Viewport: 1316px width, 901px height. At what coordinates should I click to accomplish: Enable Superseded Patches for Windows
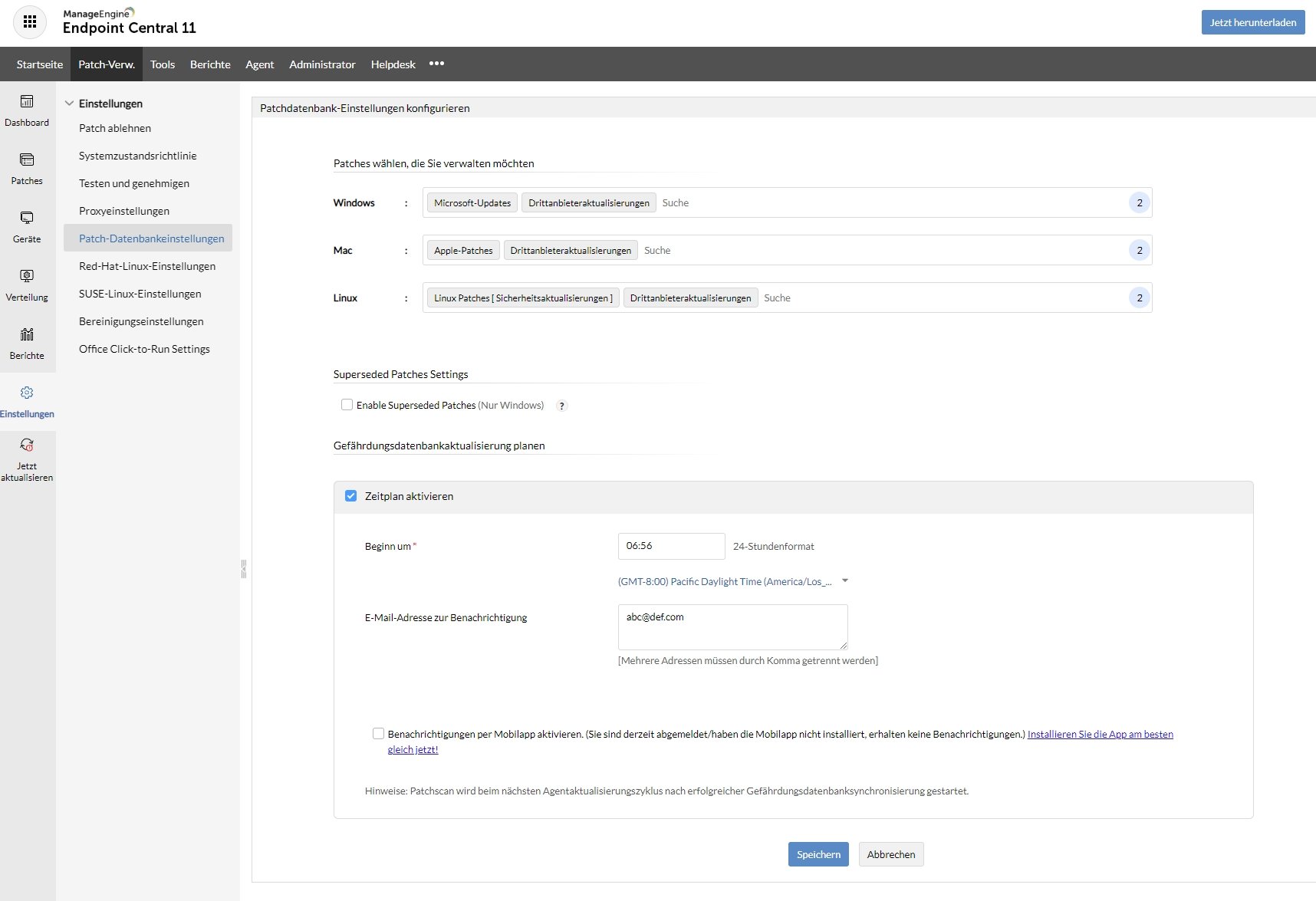click(347, 404)
